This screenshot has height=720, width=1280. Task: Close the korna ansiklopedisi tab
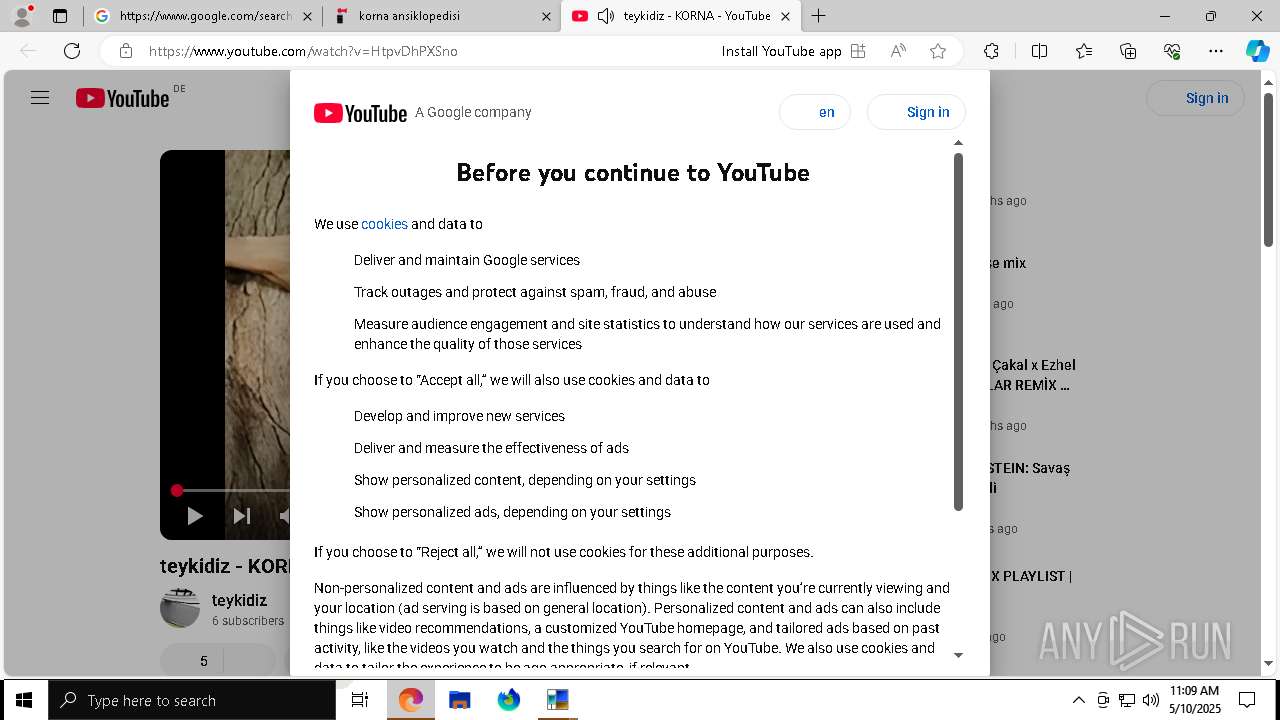[546, 16]
